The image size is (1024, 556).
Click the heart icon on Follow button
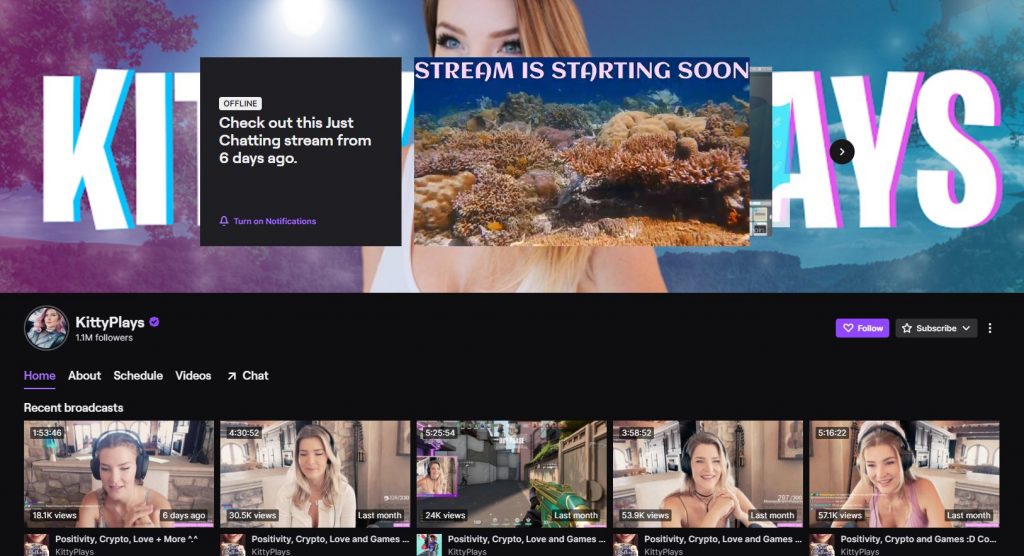tap(848, 328)
